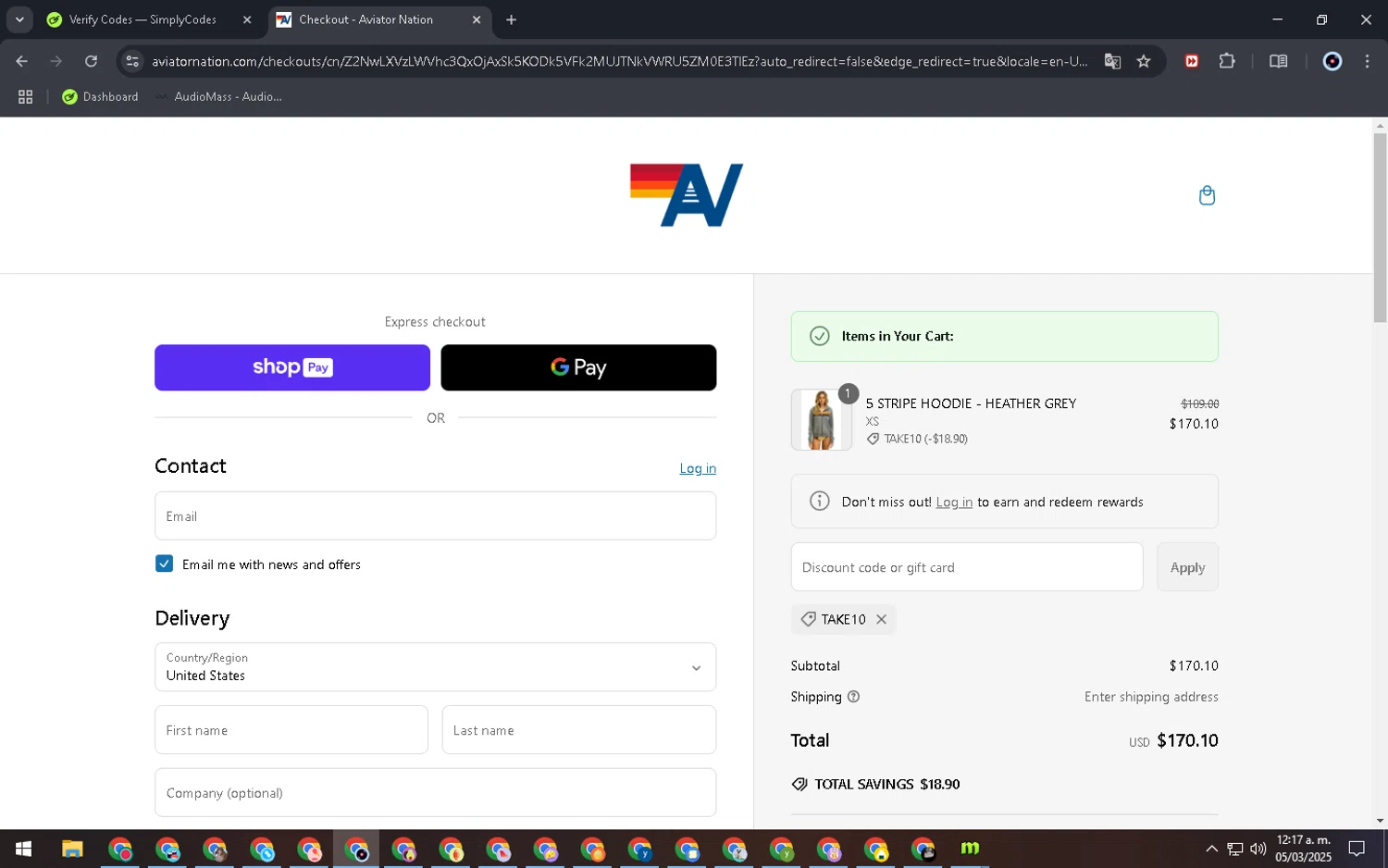
Task: Open the Dashboard bookmark
Action: (100, 96)
